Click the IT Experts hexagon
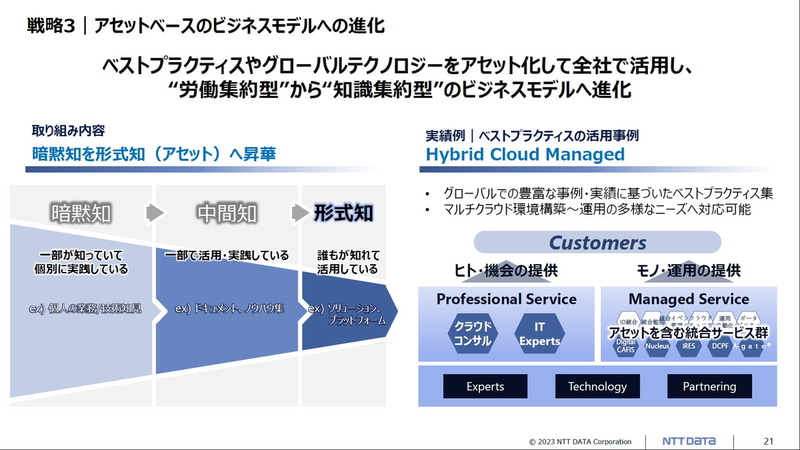The width and height of the screenshot is (800, 450). (539, 333)
